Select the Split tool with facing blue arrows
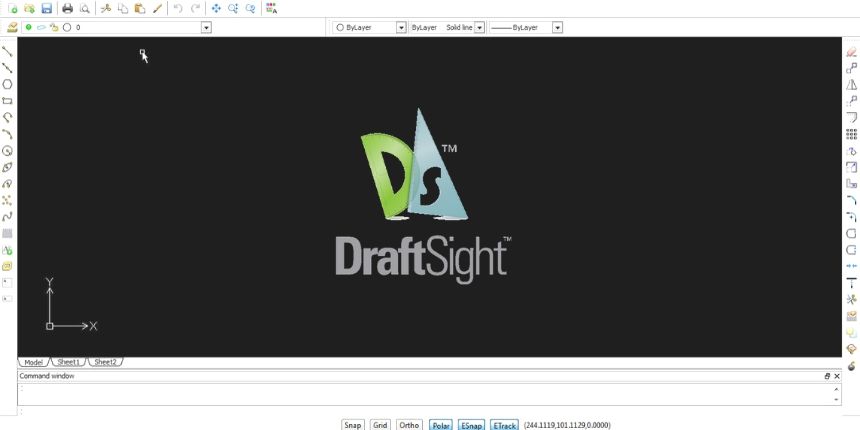Screen dimensions: 860x430 tap(851, 266)
